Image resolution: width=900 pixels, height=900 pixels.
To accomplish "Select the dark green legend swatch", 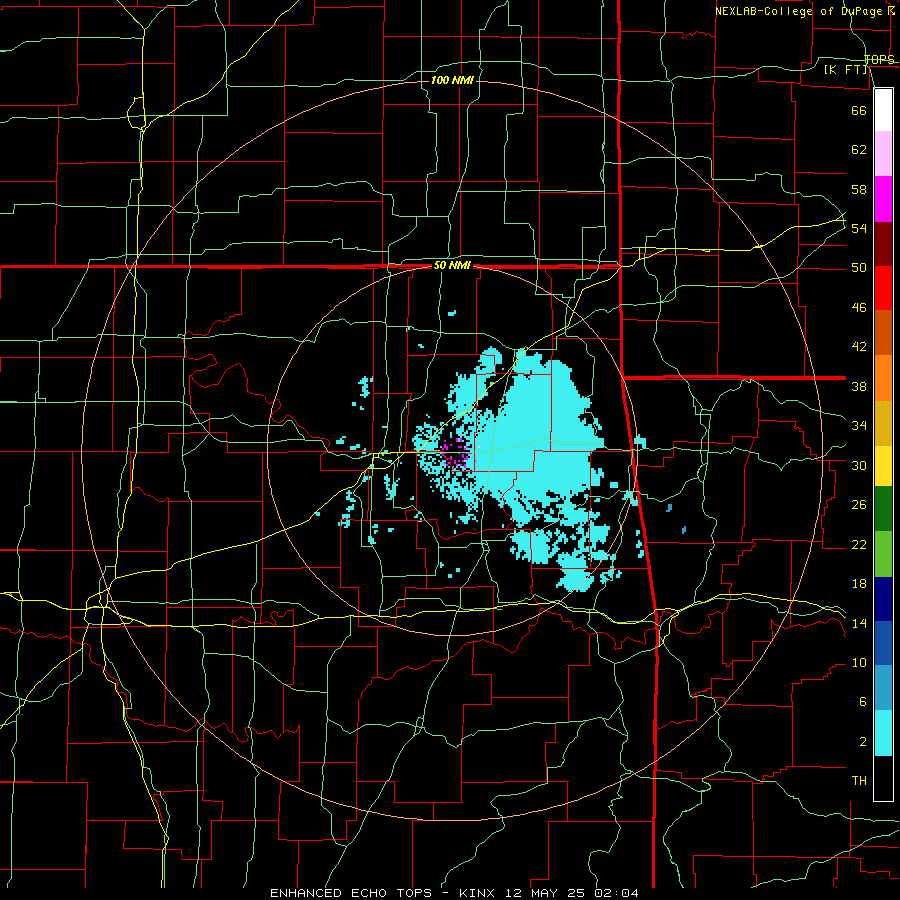I will point(883,509).
